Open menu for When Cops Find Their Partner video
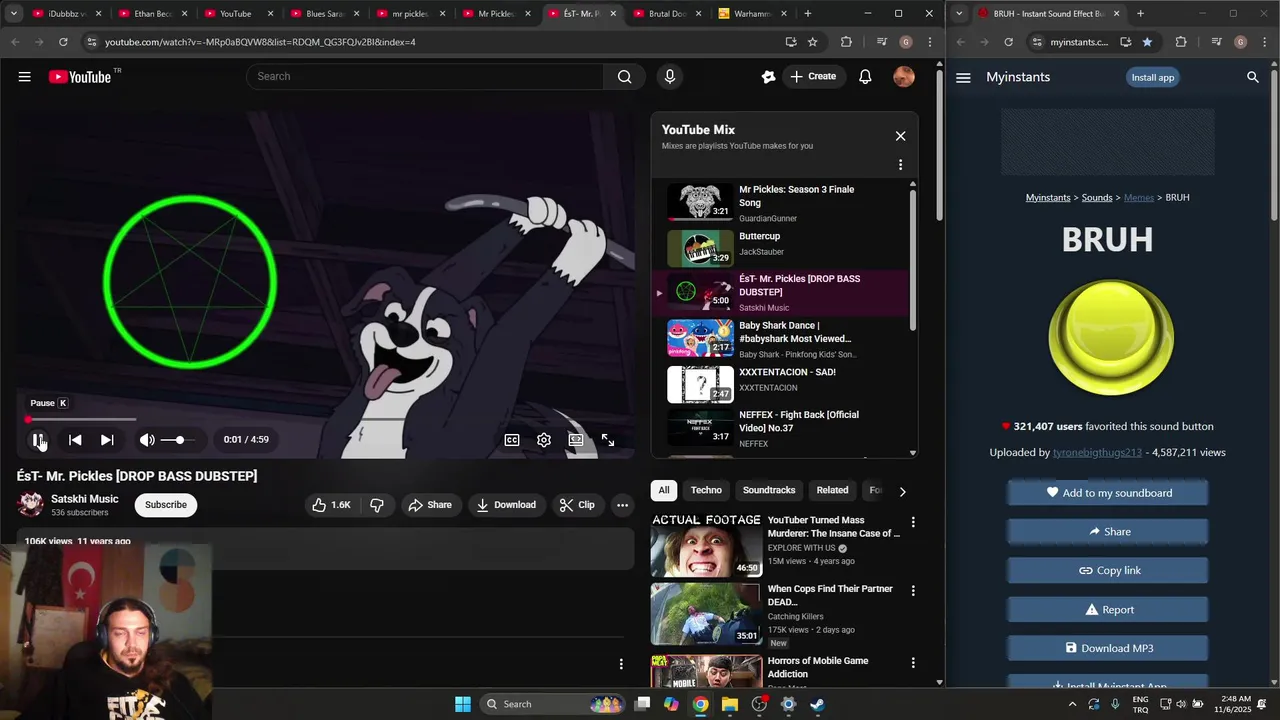The height and width of the screenshot is (720, 1280). [912, 591]
